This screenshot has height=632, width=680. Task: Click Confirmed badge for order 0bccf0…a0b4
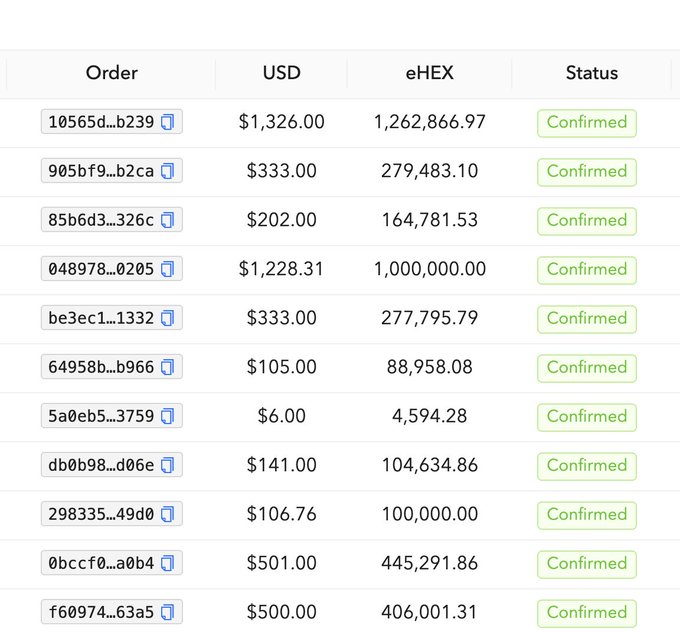click(587, 564)
